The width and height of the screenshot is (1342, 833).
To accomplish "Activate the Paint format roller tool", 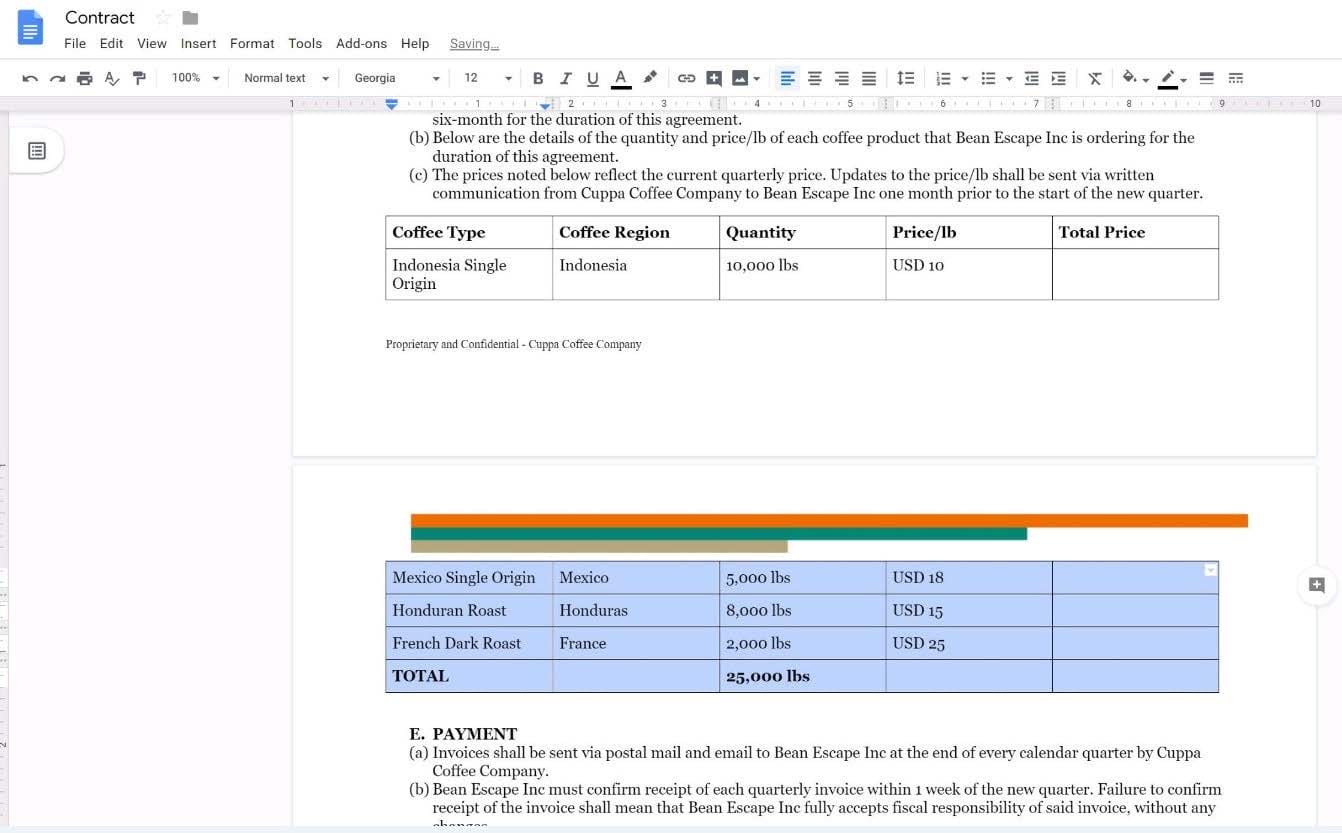I will tap(139, 78).
